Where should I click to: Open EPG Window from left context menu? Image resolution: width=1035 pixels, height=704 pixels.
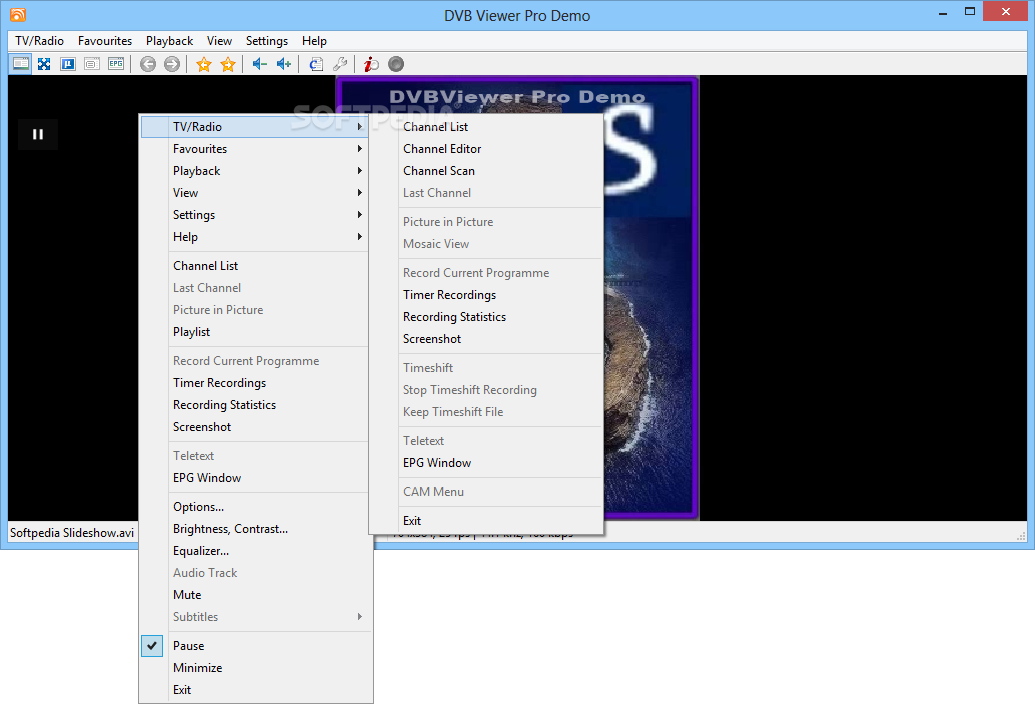(255, 478)
